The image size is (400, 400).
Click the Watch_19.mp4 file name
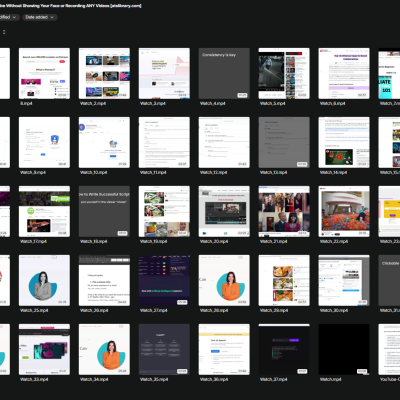click(x=153, y=241)
